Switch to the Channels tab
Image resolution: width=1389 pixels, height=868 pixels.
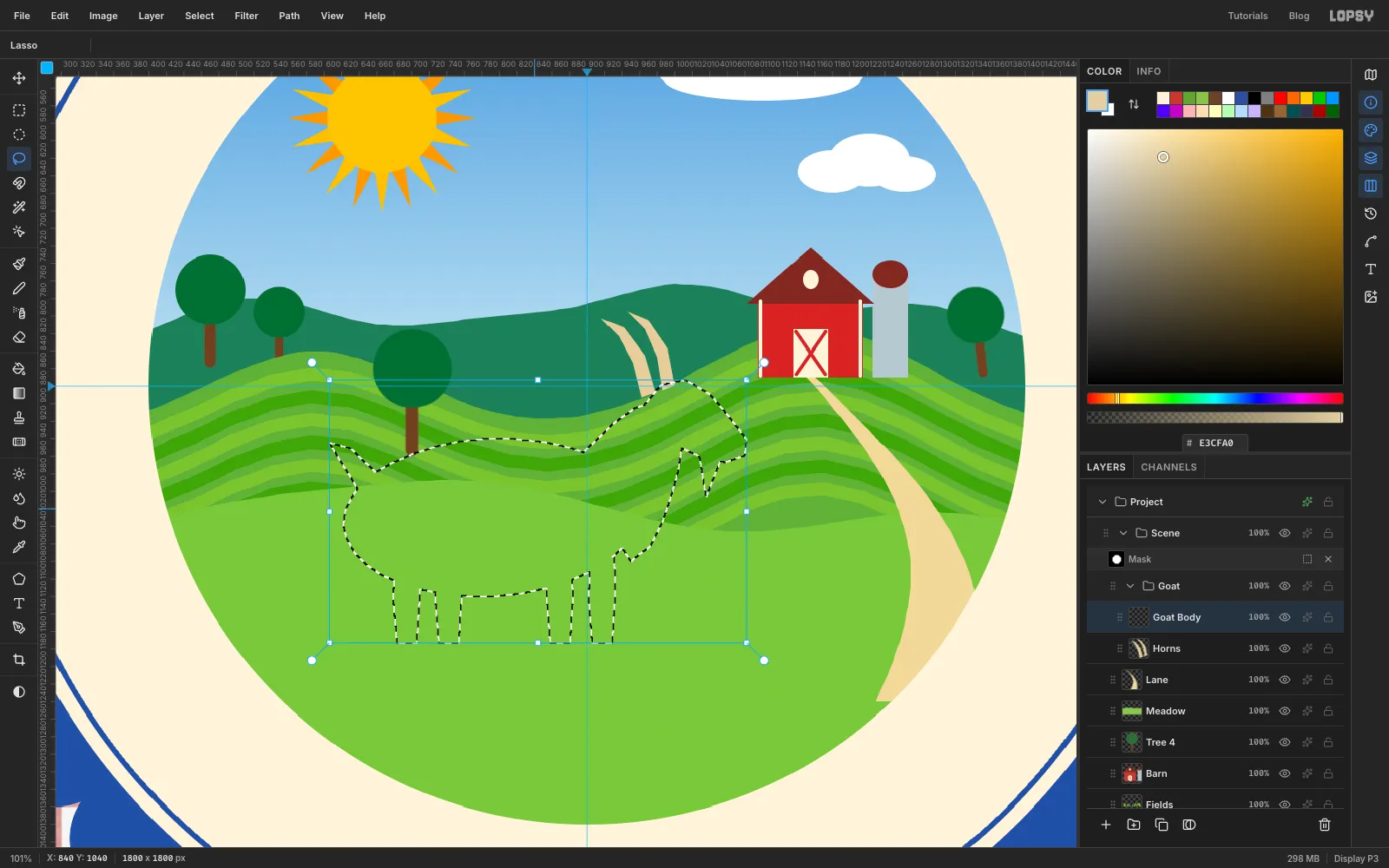(1168, 467)
